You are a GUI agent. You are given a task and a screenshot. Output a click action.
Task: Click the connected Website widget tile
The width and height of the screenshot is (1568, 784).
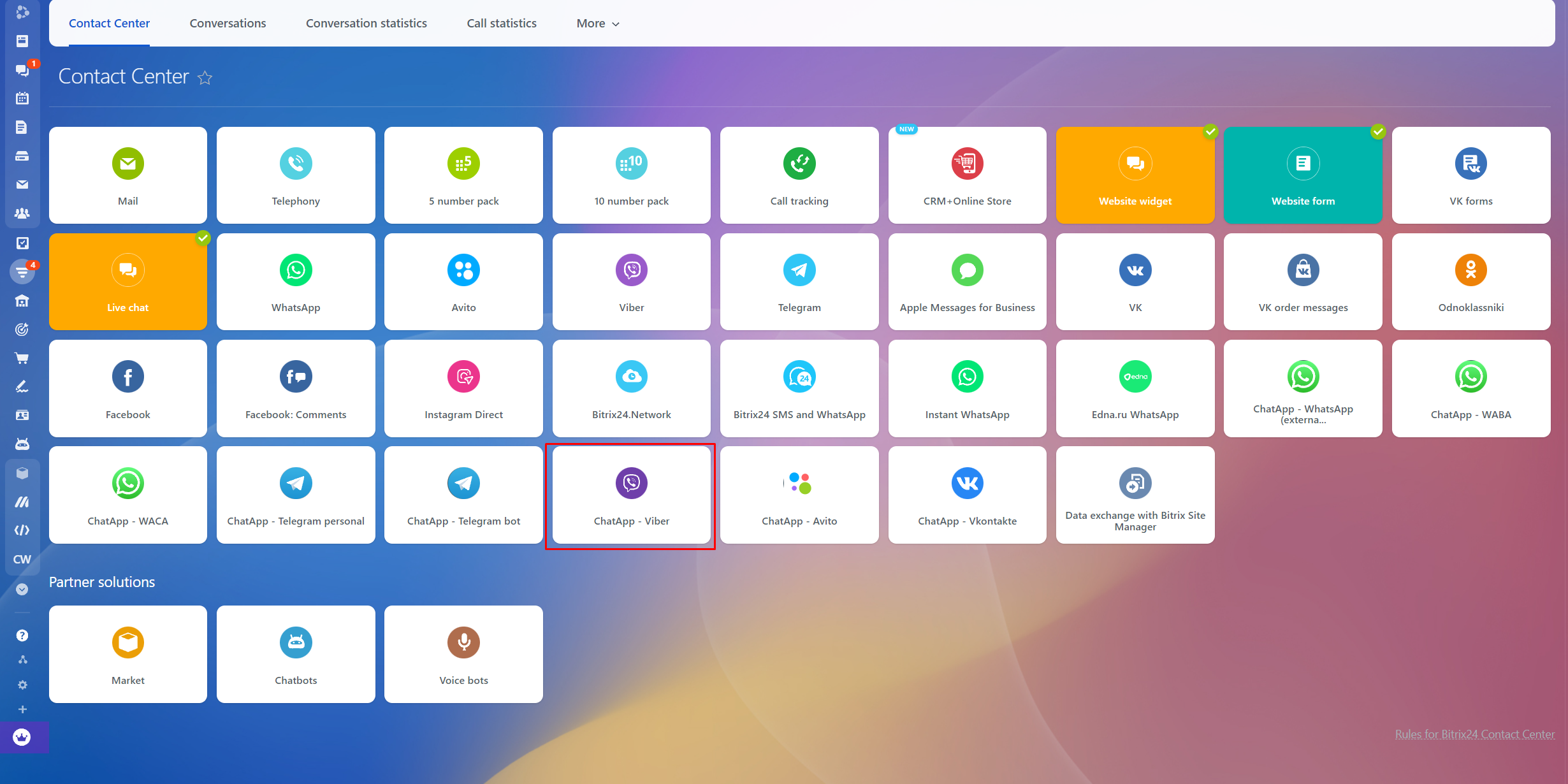coord(1135,175)
